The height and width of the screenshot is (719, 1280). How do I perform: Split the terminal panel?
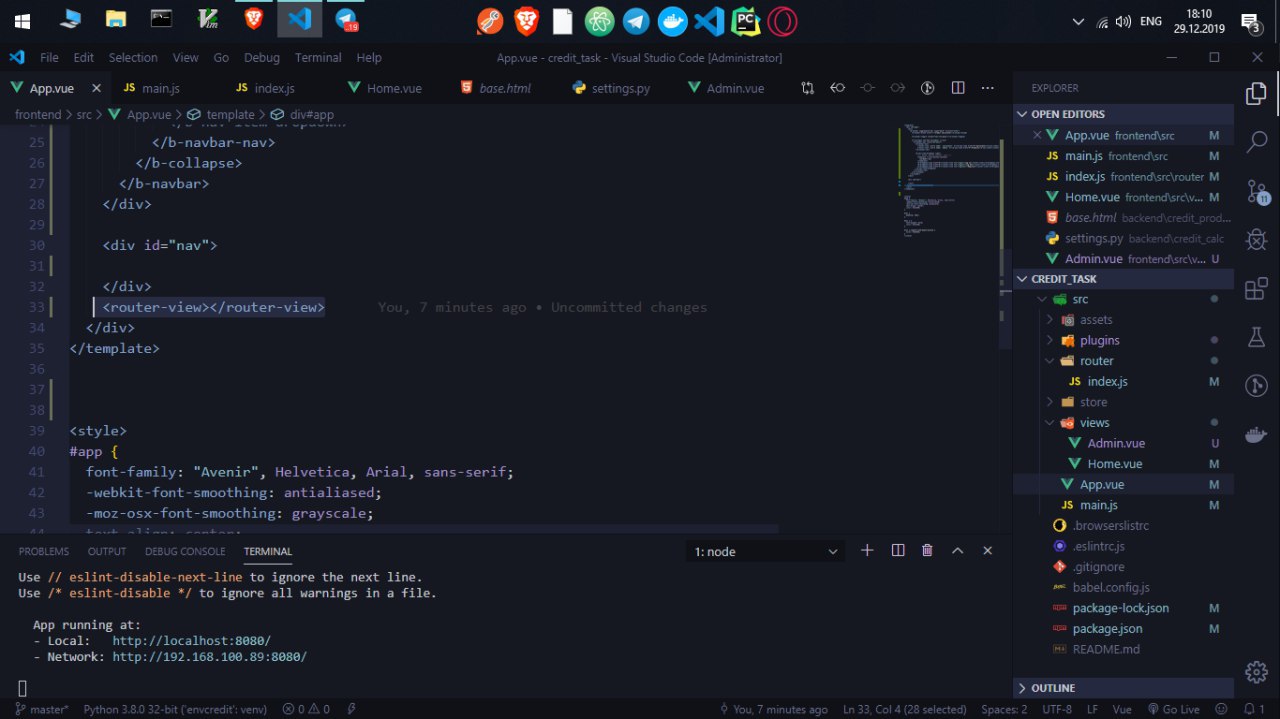(x=898, y=551)
